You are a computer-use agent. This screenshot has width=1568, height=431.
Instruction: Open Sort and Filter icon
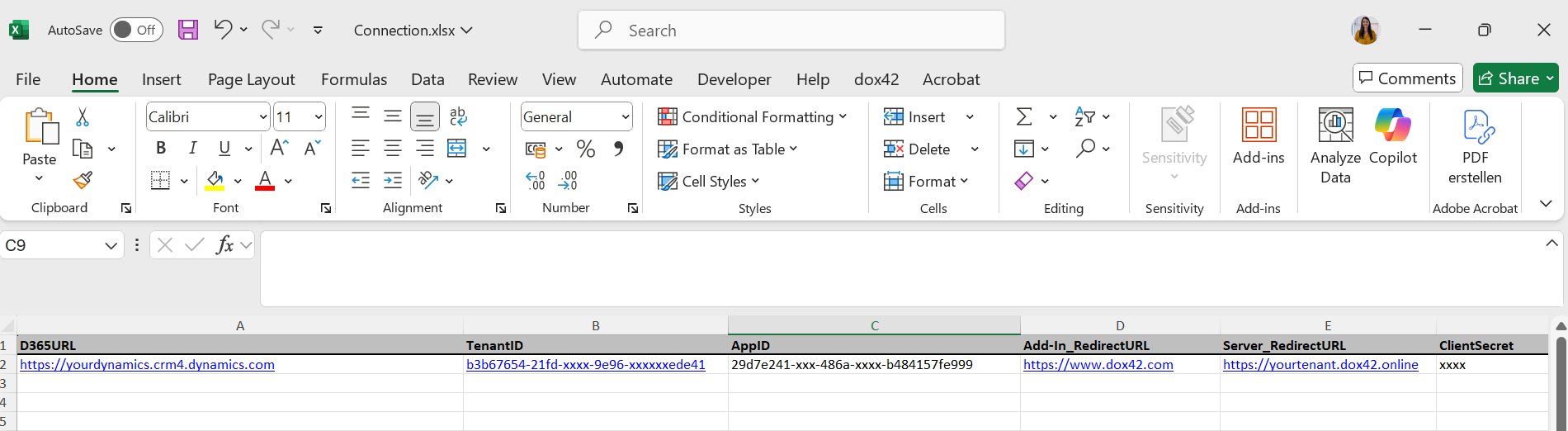pyautogui.click(x=1084, y=116)
